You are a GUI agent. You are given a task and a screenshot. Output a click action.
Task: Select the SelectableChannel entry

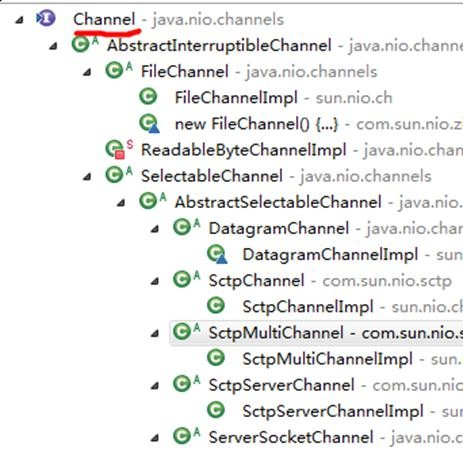212,176
